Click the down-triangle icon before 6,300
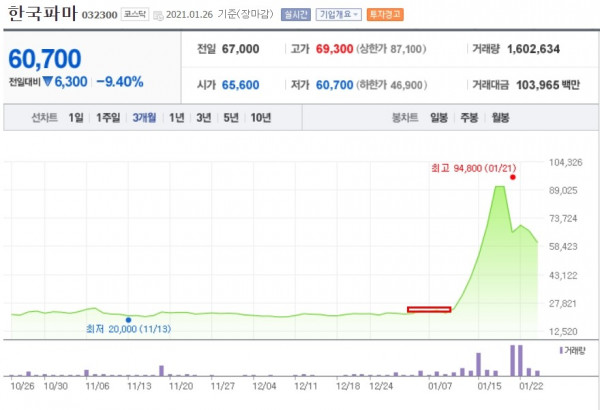This screenshot has width=600, height=410. point(47,82)
